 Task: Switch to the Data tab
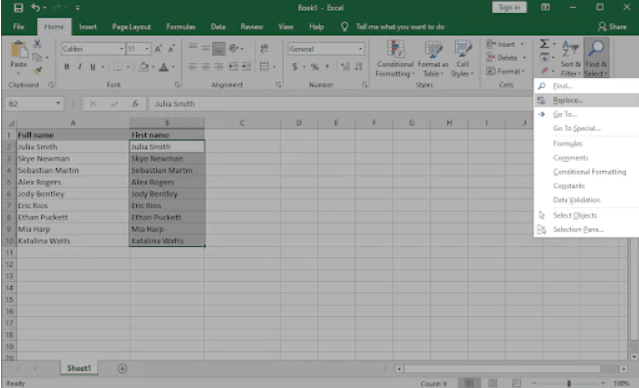218,27
